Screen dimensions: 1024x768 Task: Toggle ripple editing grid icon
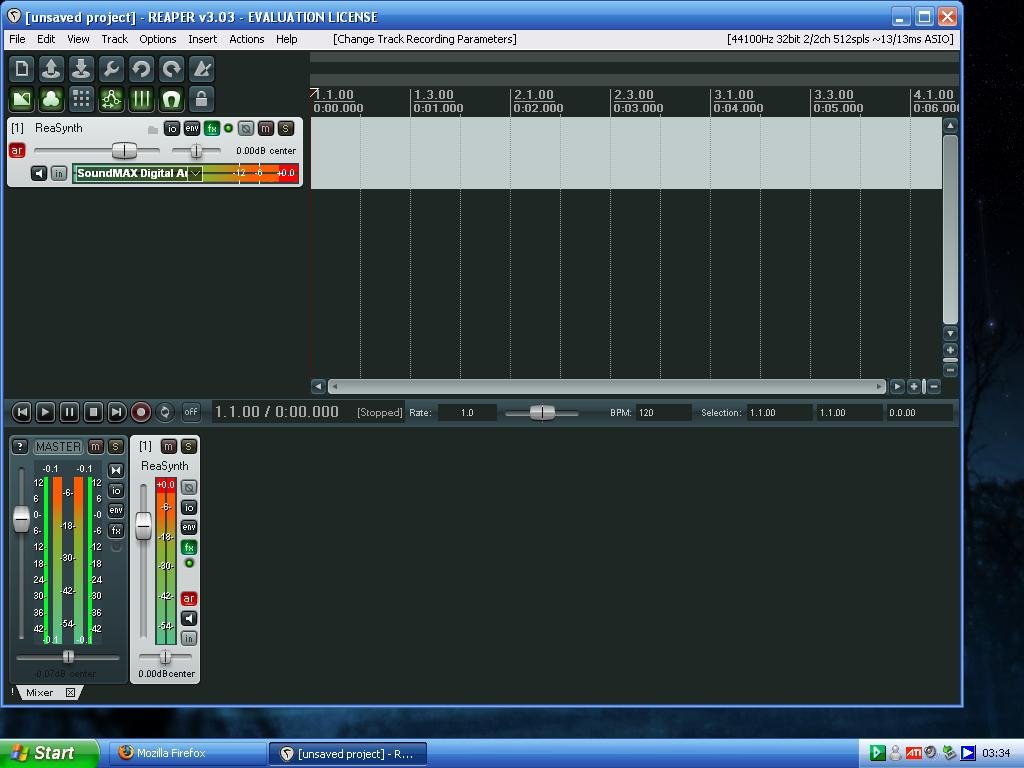pyautogui.click(x=81, y=99)
